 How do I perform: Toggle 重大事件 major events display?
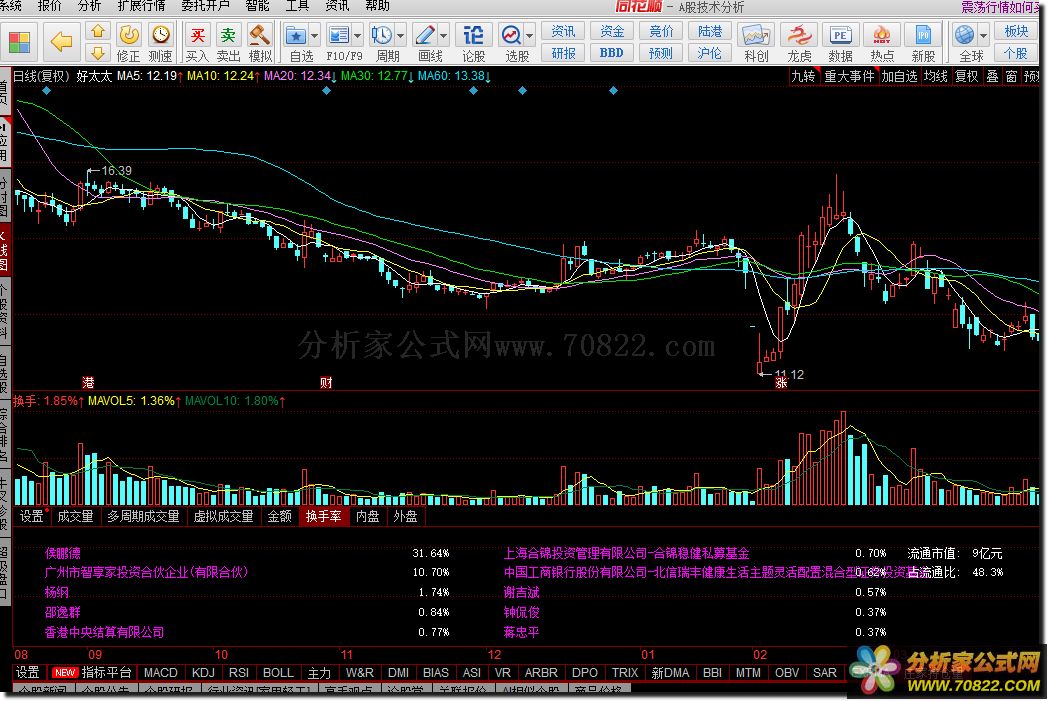pyautogui.click(x=849, y=76)
